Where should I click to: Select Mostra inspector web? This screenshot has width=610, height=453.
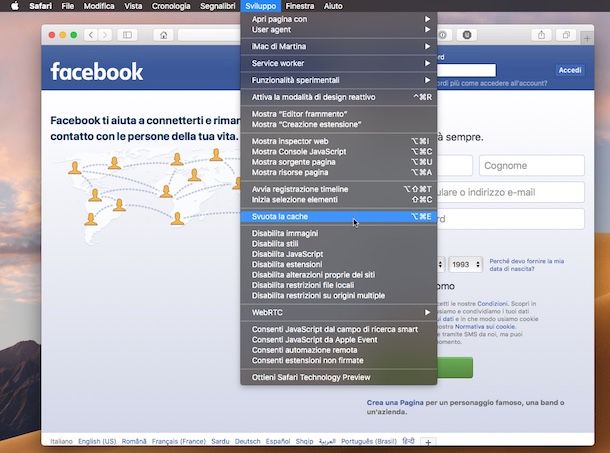click(x=339, y=141)
